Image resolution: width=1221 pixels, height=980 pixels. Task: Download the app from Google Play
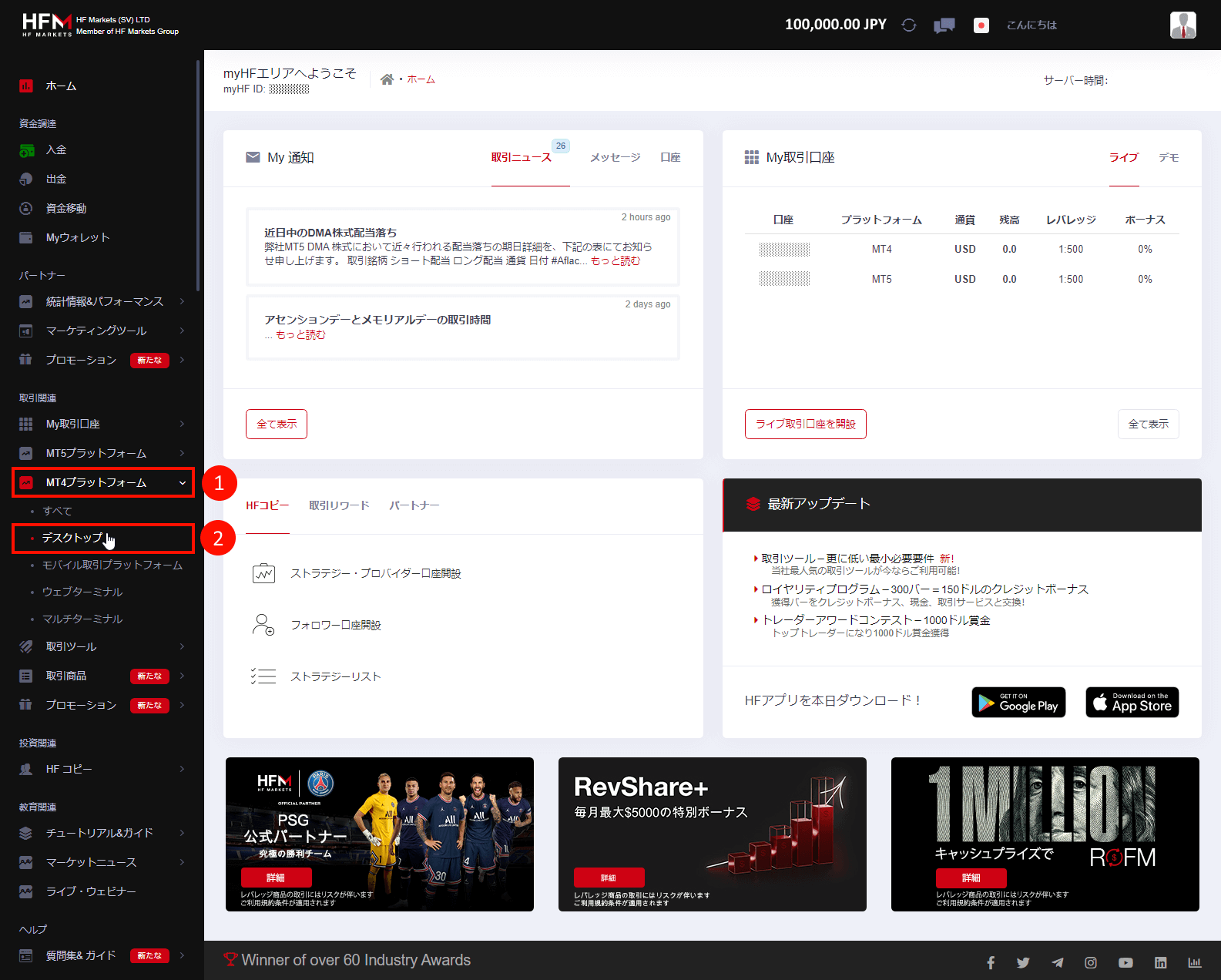1018,702
